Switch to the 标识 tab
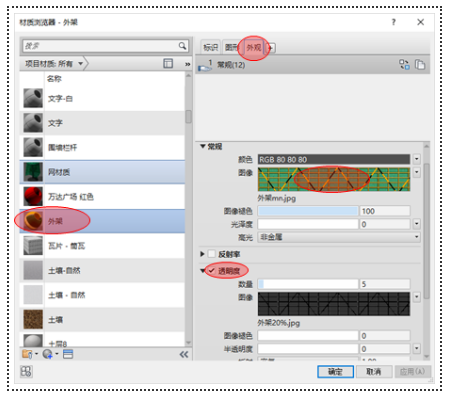The height and width of the screenshot is (394, 449). pyautogui.click(x=210, y=47)
